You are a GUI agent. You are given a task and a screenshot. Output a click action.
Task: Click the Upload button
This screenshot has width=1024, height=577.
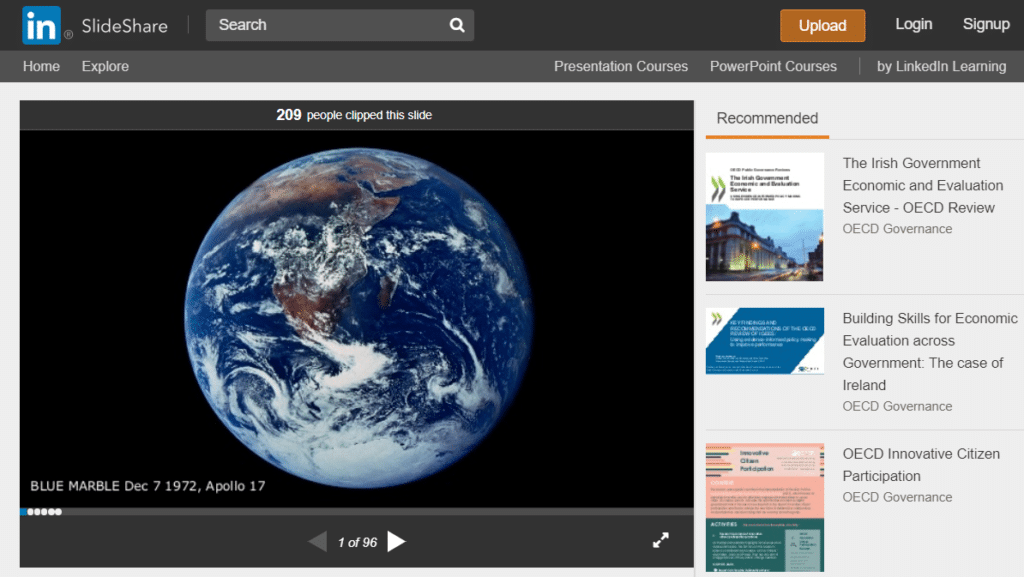tap(822, 25)
